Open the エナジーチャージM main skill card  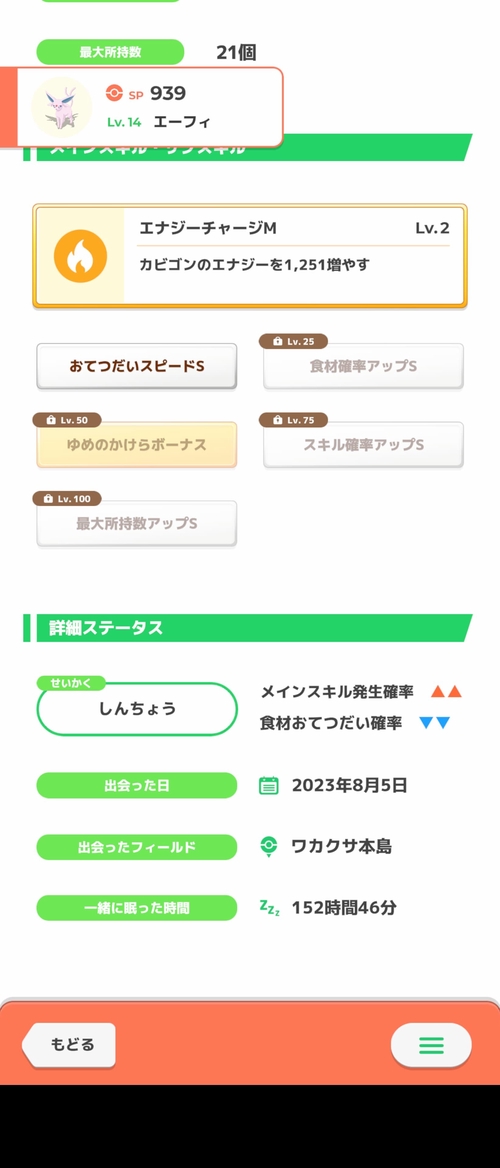tap(250, 256)
